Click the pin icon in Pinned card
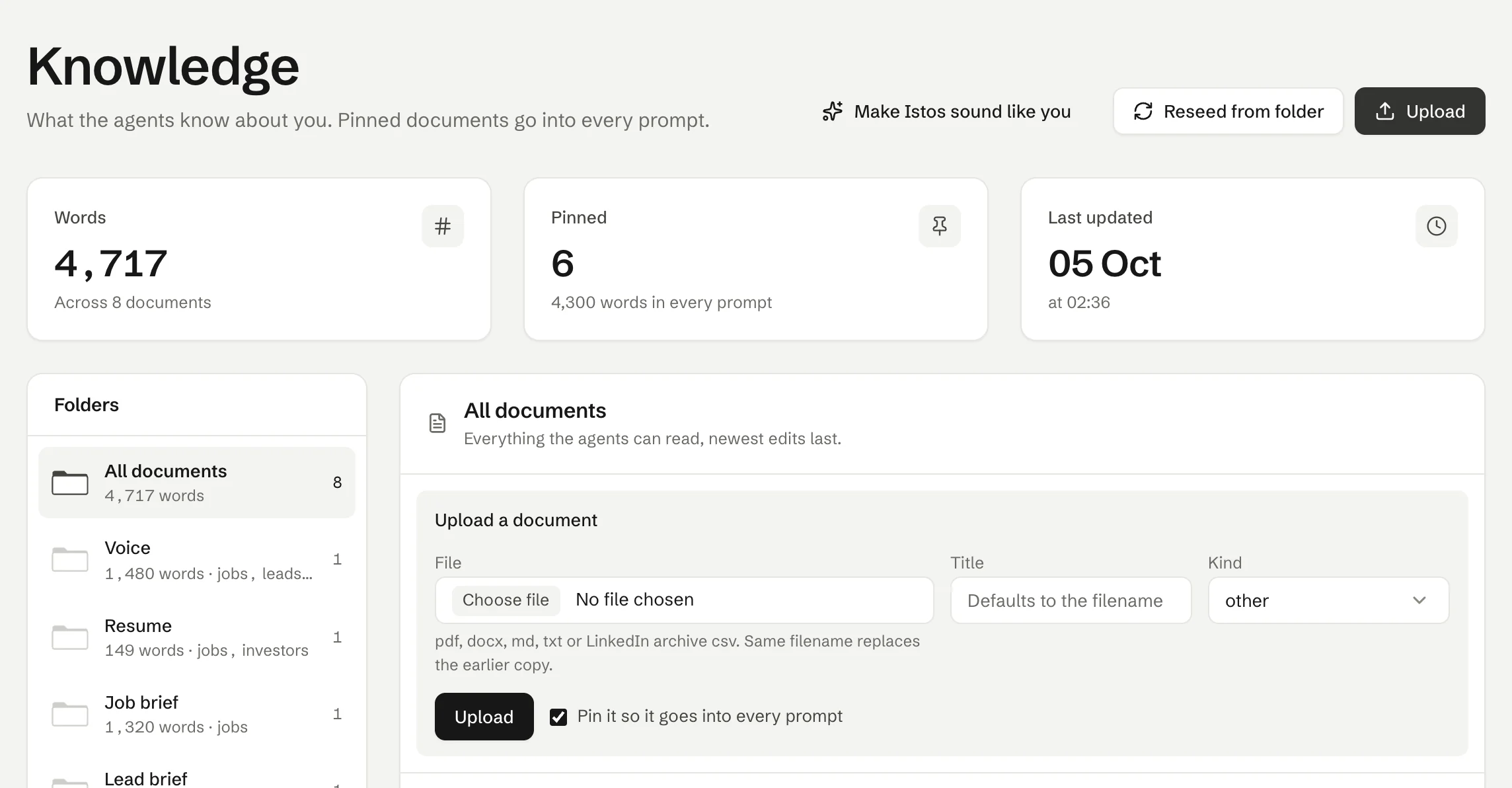This screenshot has height=788, width=1512. pos(940,226)
